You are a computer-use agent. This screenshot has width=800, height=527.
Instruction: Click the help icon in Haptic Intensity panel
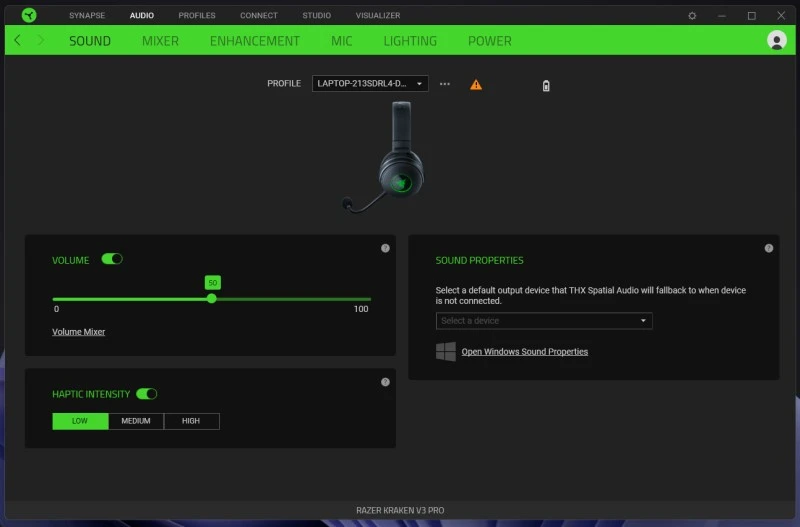point(385,382)
